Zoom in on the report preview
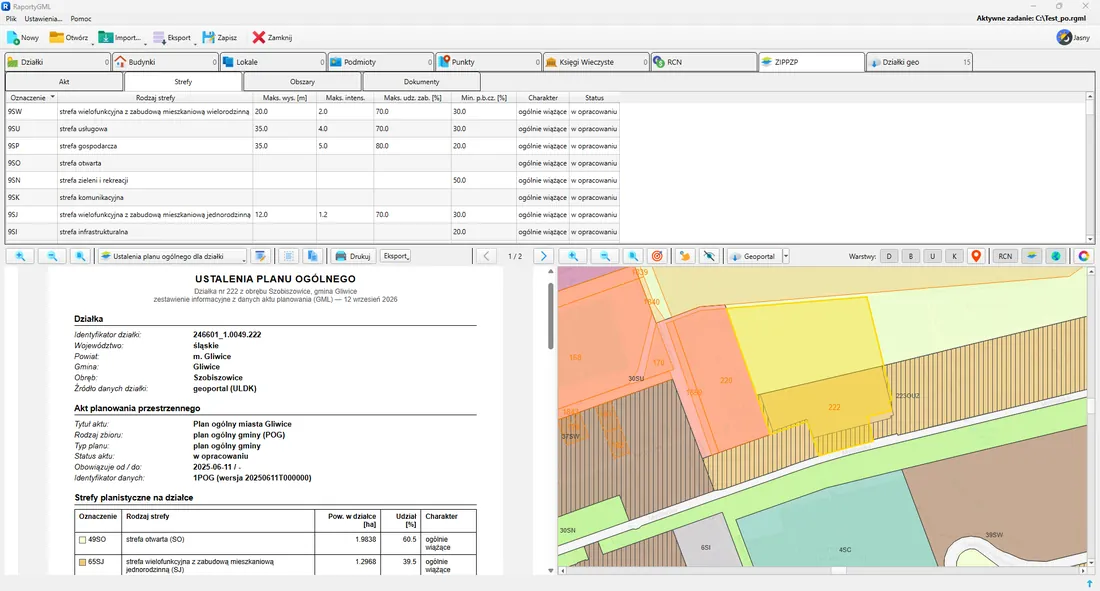Viewport: 1100px width, 591px height. click(x=20, y=256)
